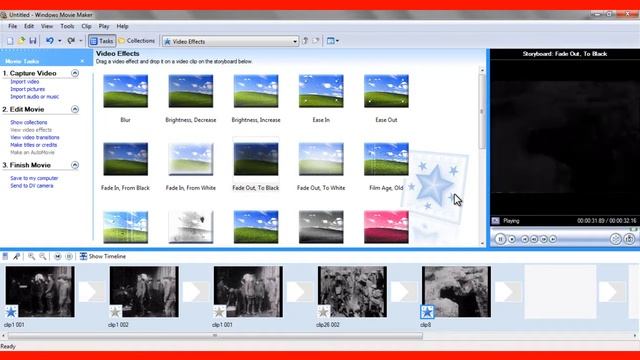
Task: Open the Views dropdown button
Action: point(333,41)
